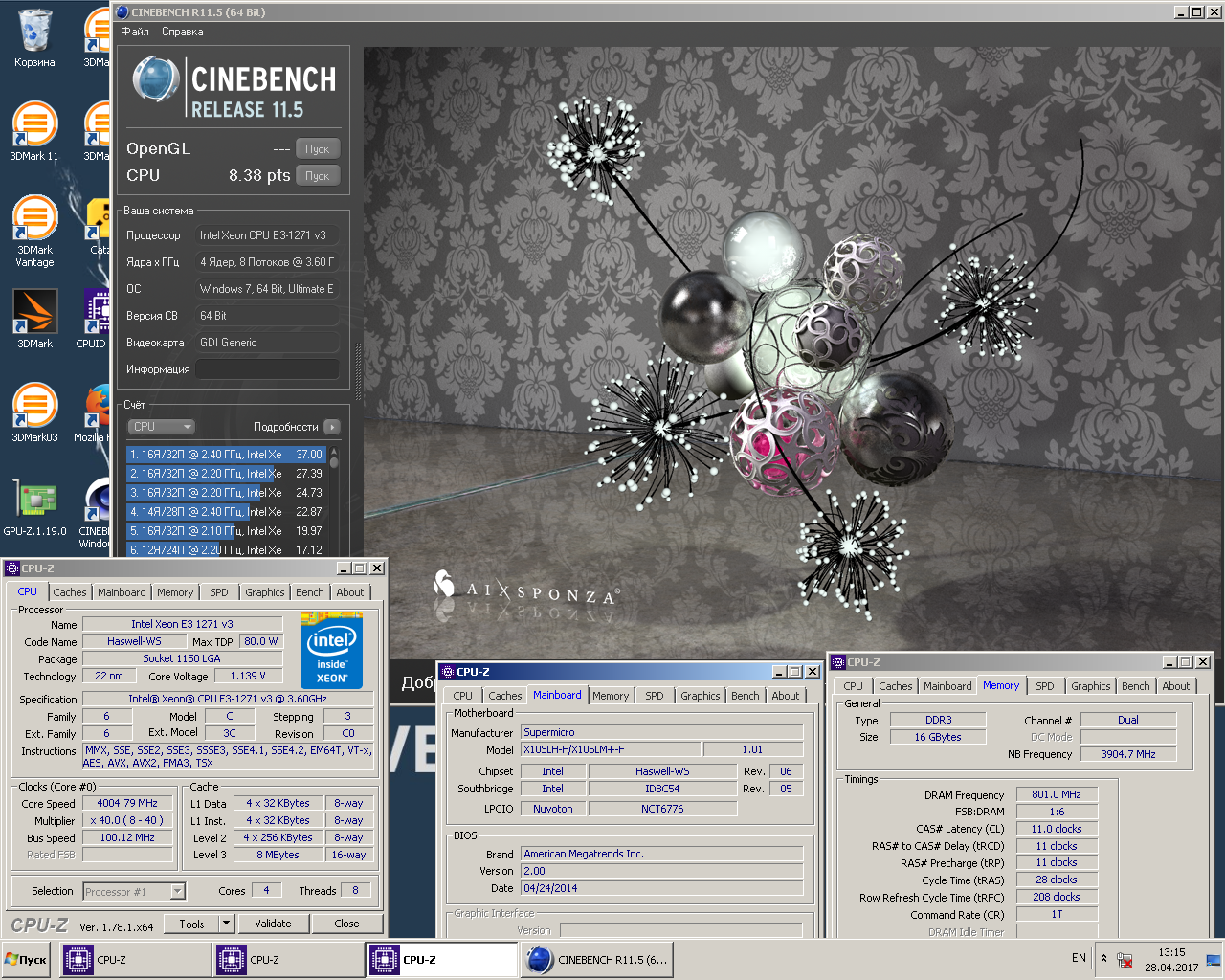Click the 801.0 MHz DRAM Frequency value
This screenshot has height=980, width=1225.
click(x=1057, y=794)
